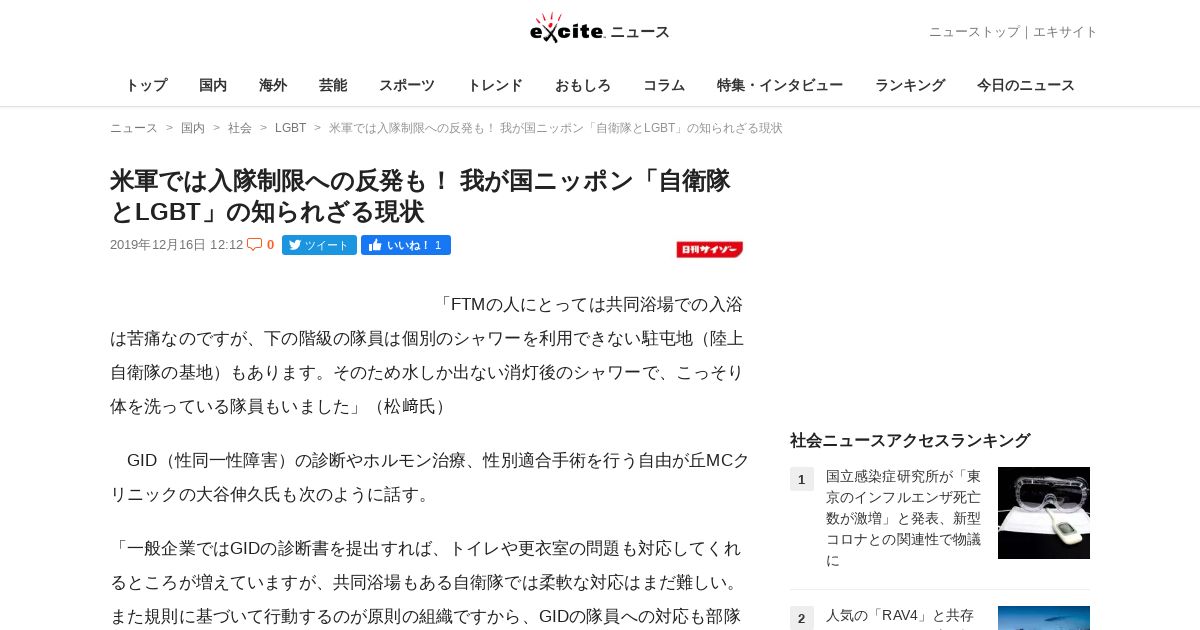Click the LGBT breadcrumb link

[x=291, y=128]
